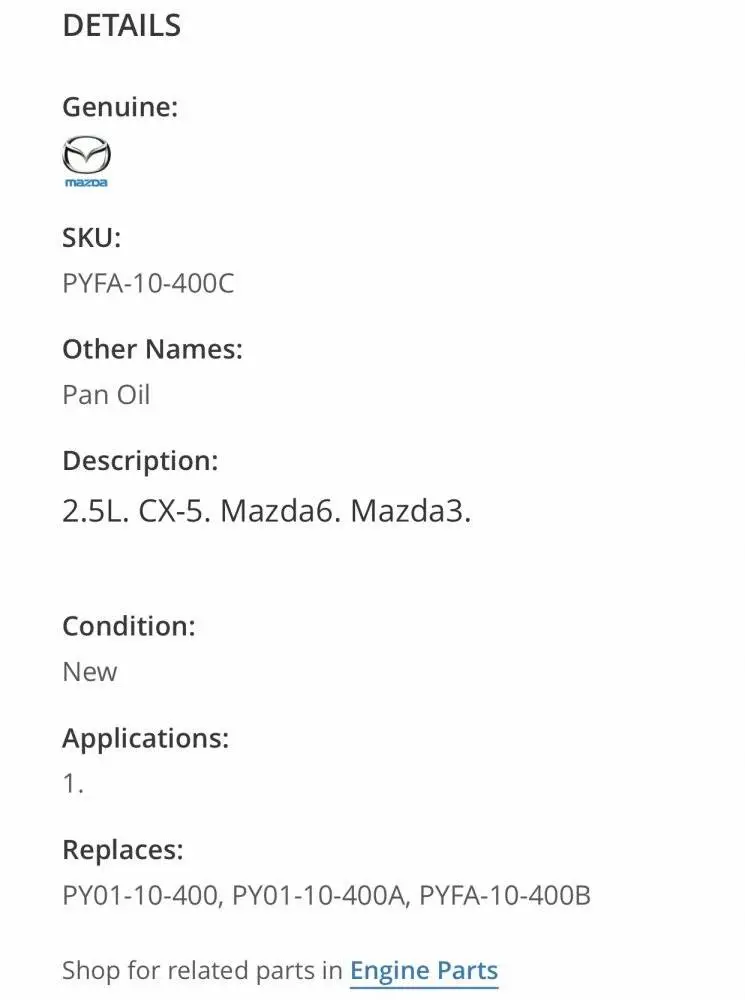Click the DETAILS heading
This screenshot has width=745, height=1000.
pyautogui.click(x=121, y=26)
